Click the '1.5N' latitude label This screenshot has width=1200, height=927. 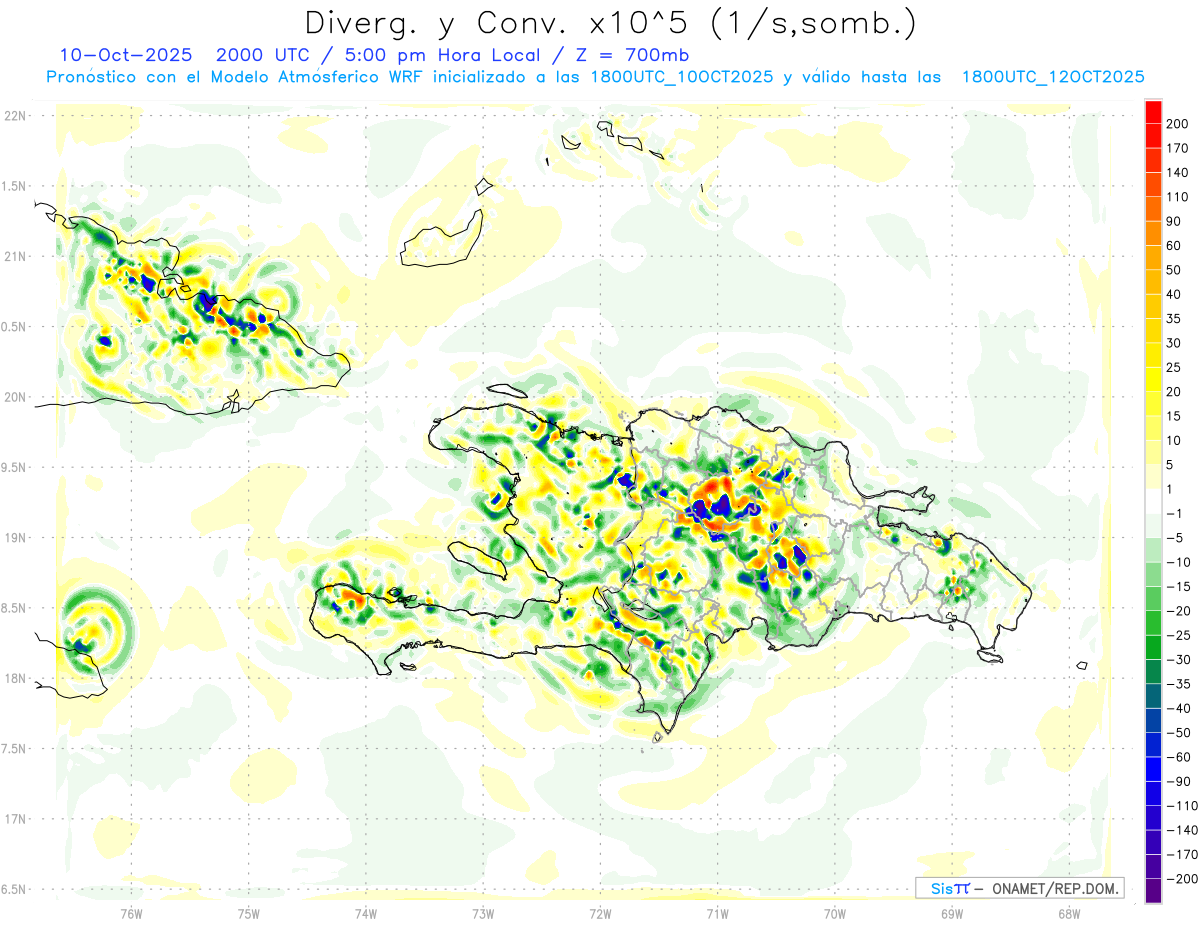[x=14, y=186]
